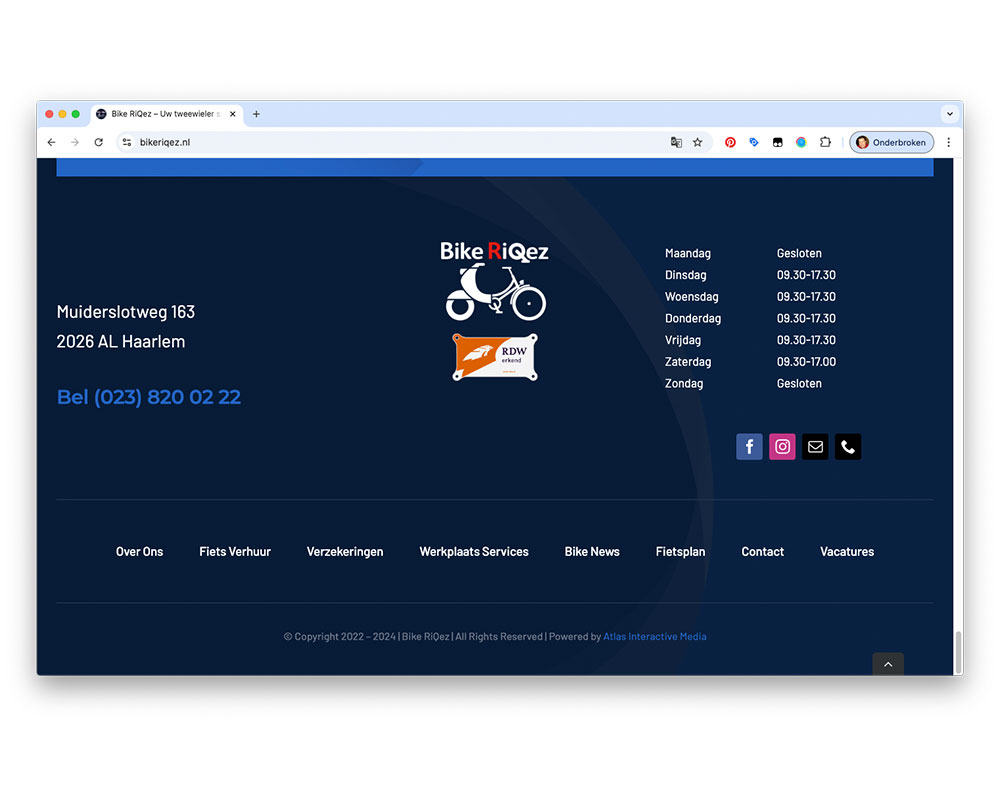Click the translate page icon
The height and width of the screenshot is (800, 1000).
(x=676, y=142)
